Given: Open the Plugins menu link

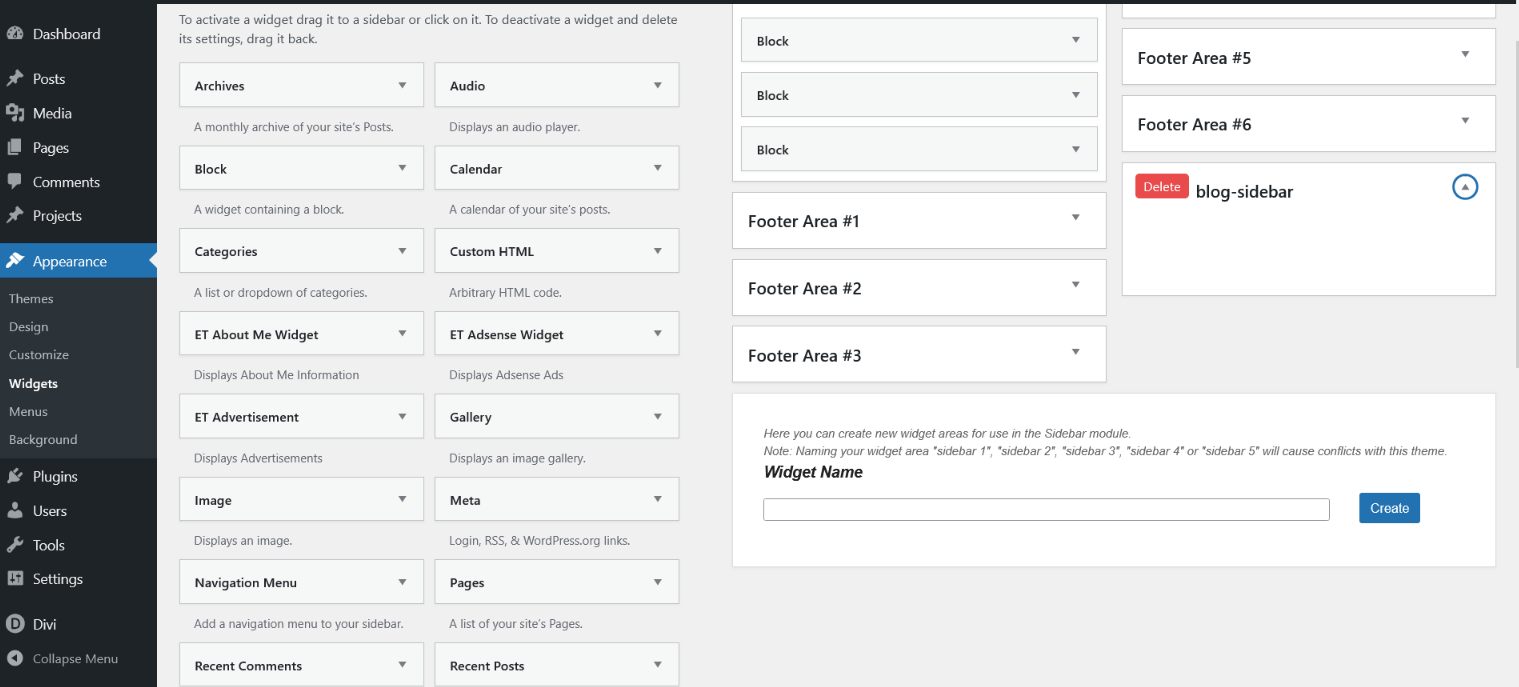Looking at the screenshot, I should tap(55, 476).
